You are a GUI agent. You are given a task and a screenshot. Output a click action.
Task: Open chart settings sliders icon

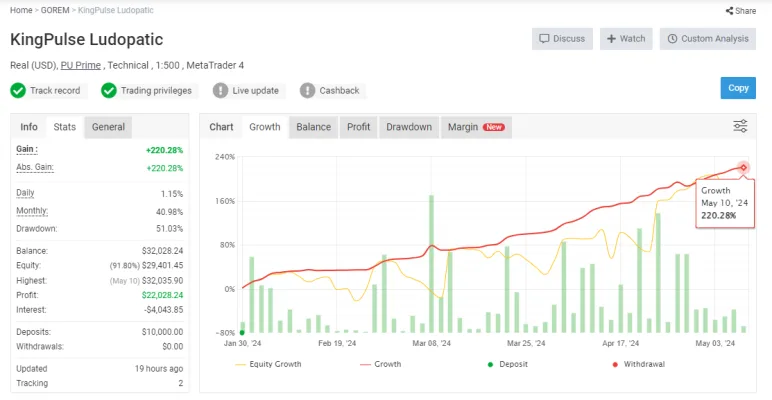pos(740,126)
